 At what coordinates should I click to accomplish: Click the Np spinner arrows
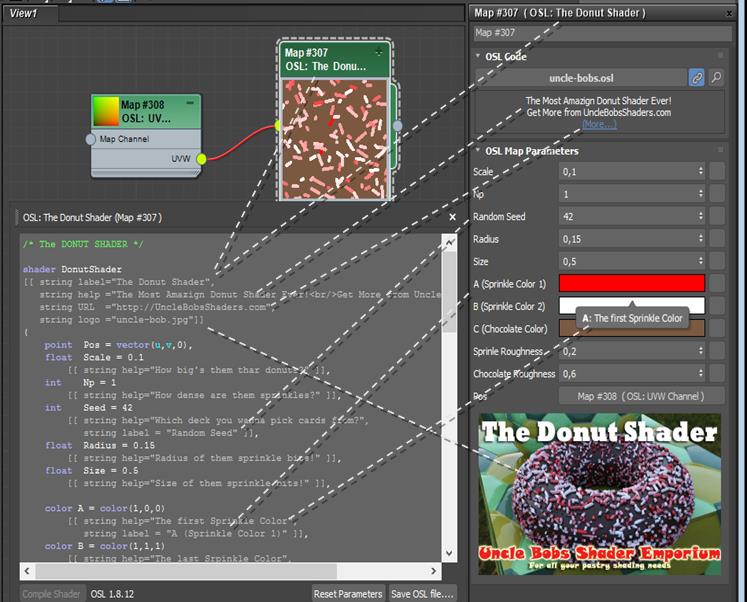[x=700, y=193]
